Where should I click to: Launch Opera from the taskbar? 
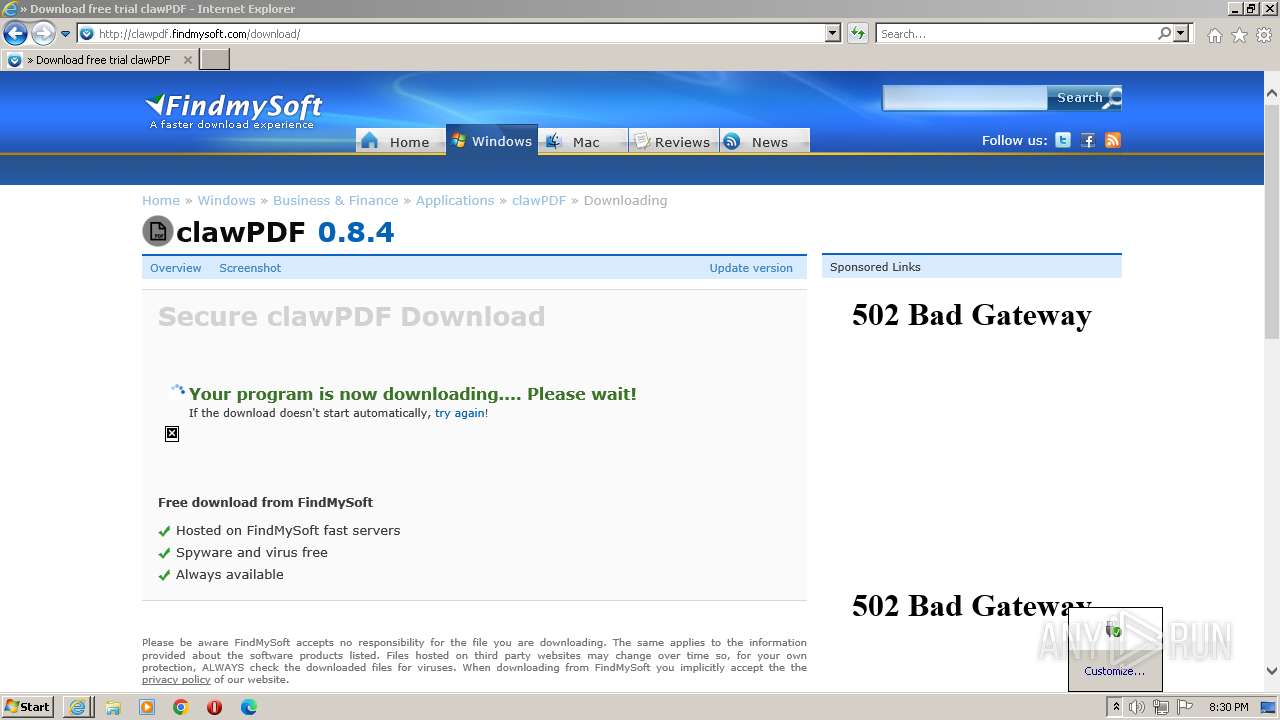tap(214, 707)
